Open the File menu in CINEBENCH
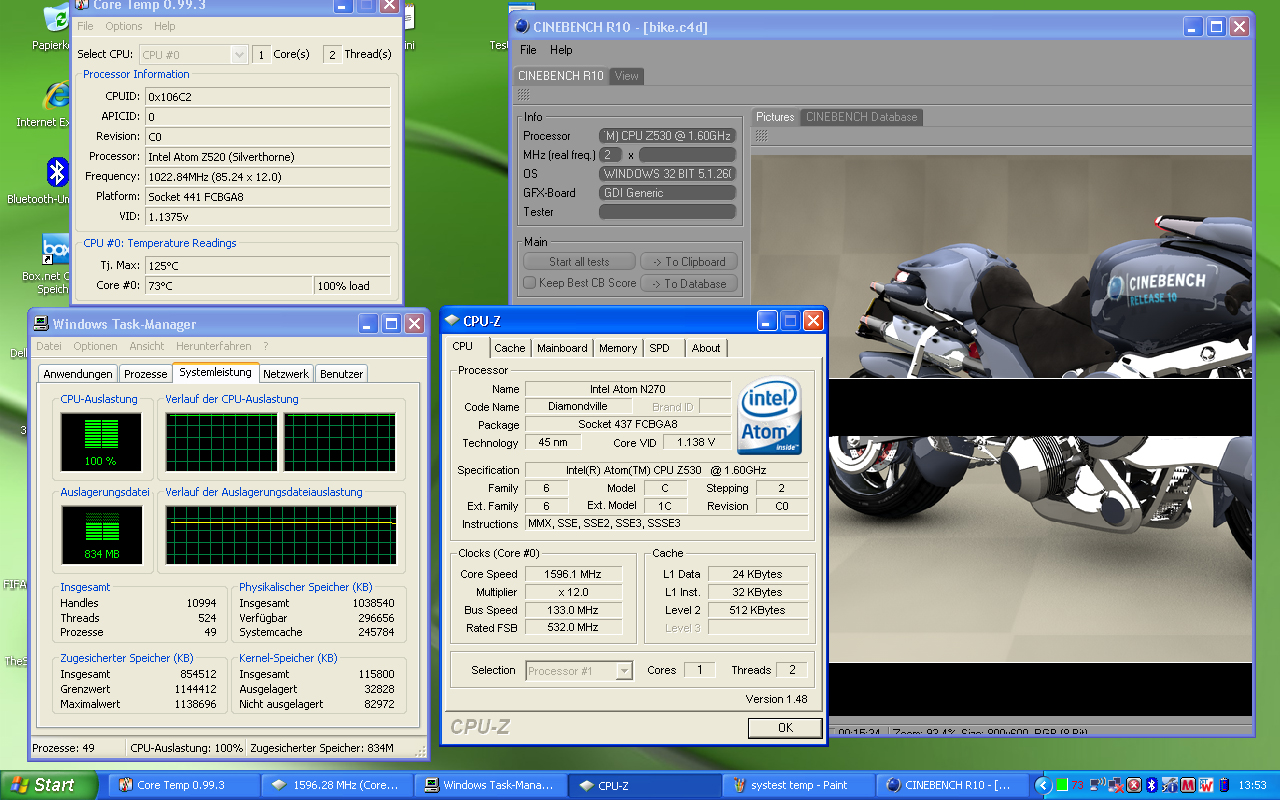Image resolution: width=1280 pixels, height=800 pixels. 528,50
